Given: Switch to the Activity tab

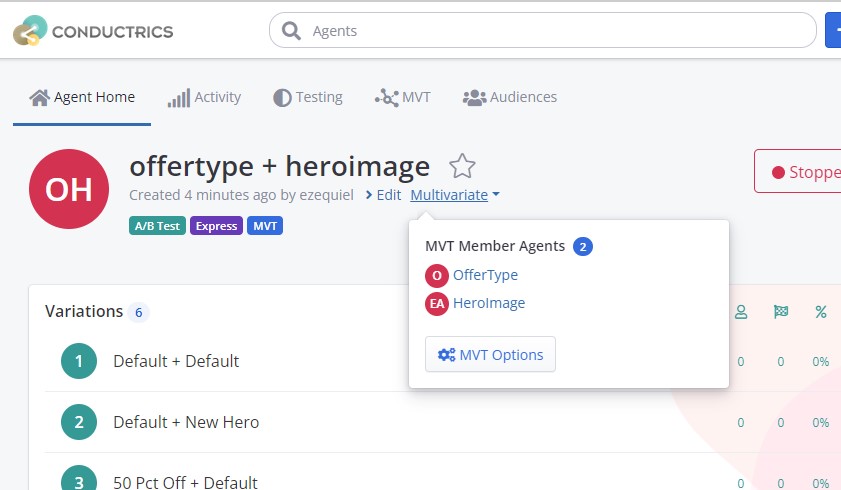Looking at the screenshot, I should (x=204, y=98).
